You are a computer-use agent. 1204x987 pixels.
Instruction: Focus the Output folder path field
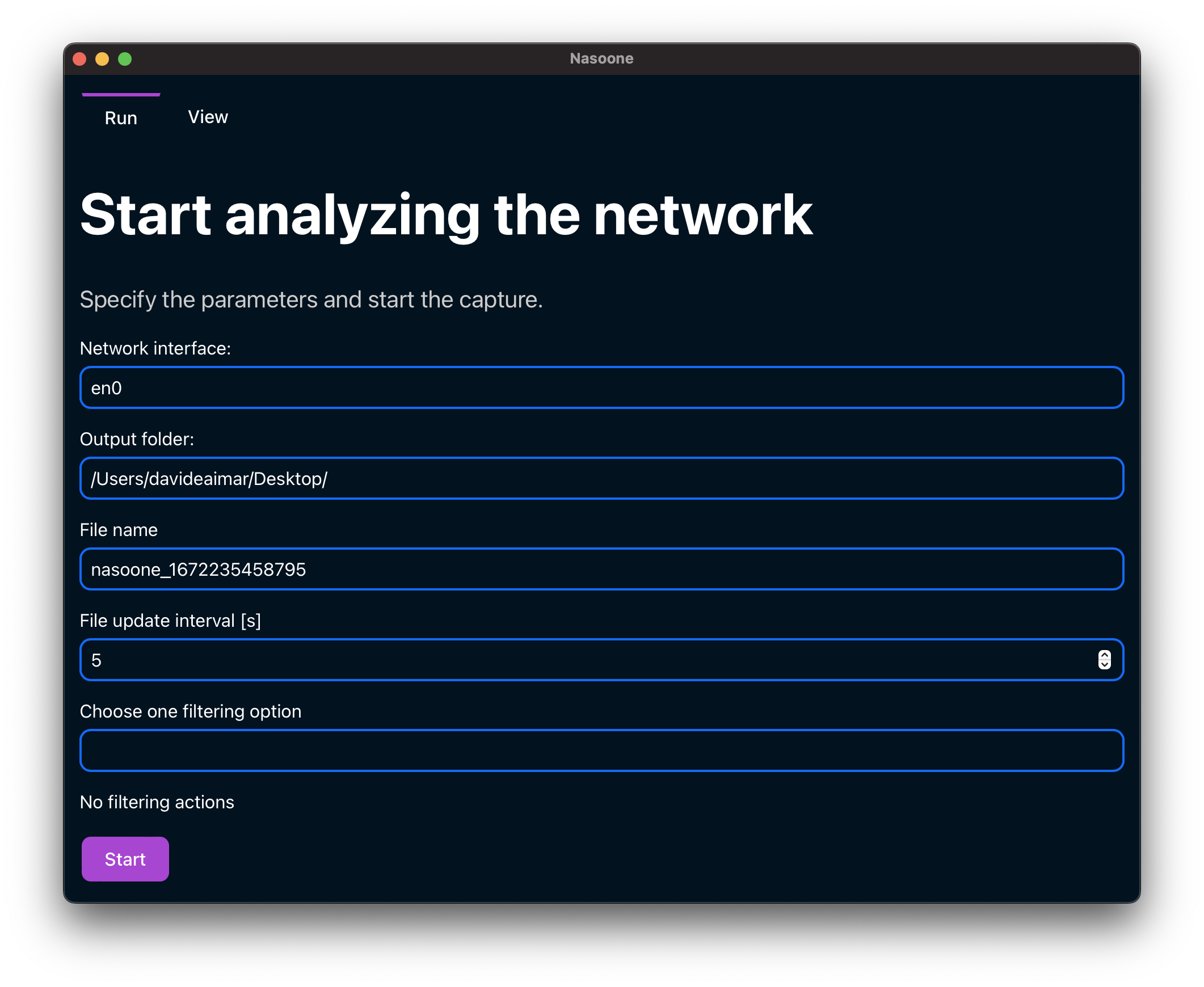(601, 479)
